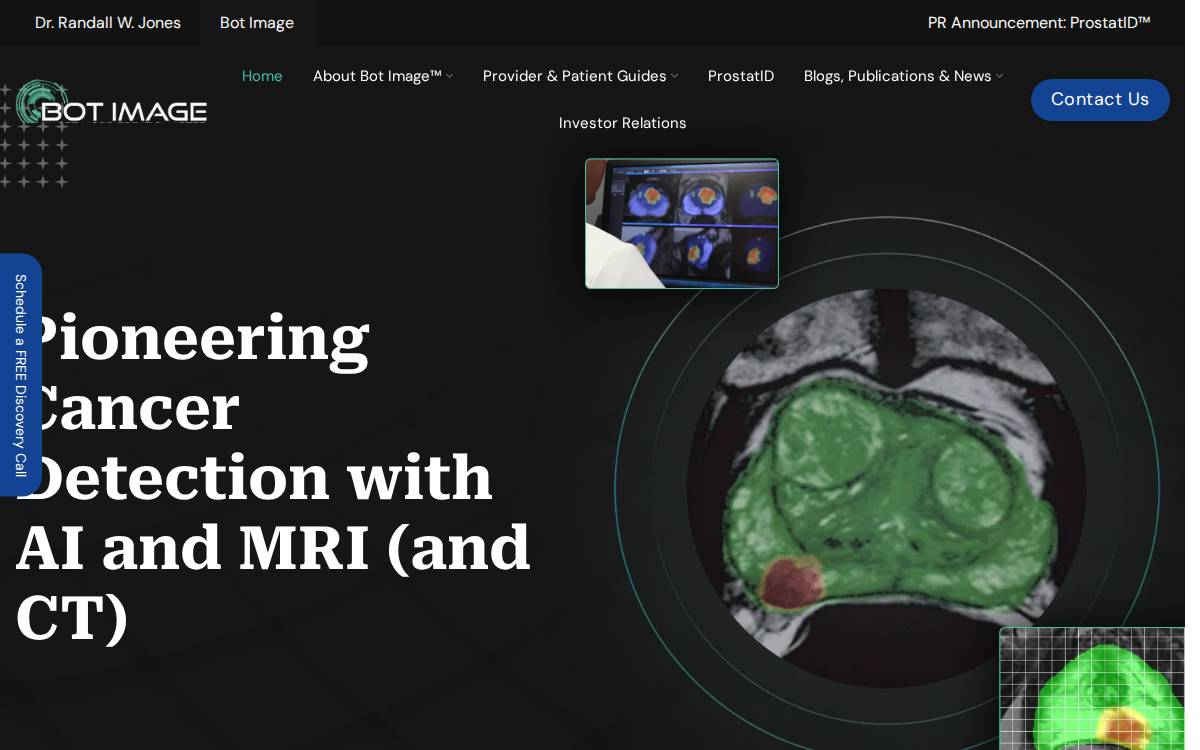The height and width of the screenshot is (750, 1200).
Task: Click the Pioneering Cancer Detection headline
Action: pos(272,477)
